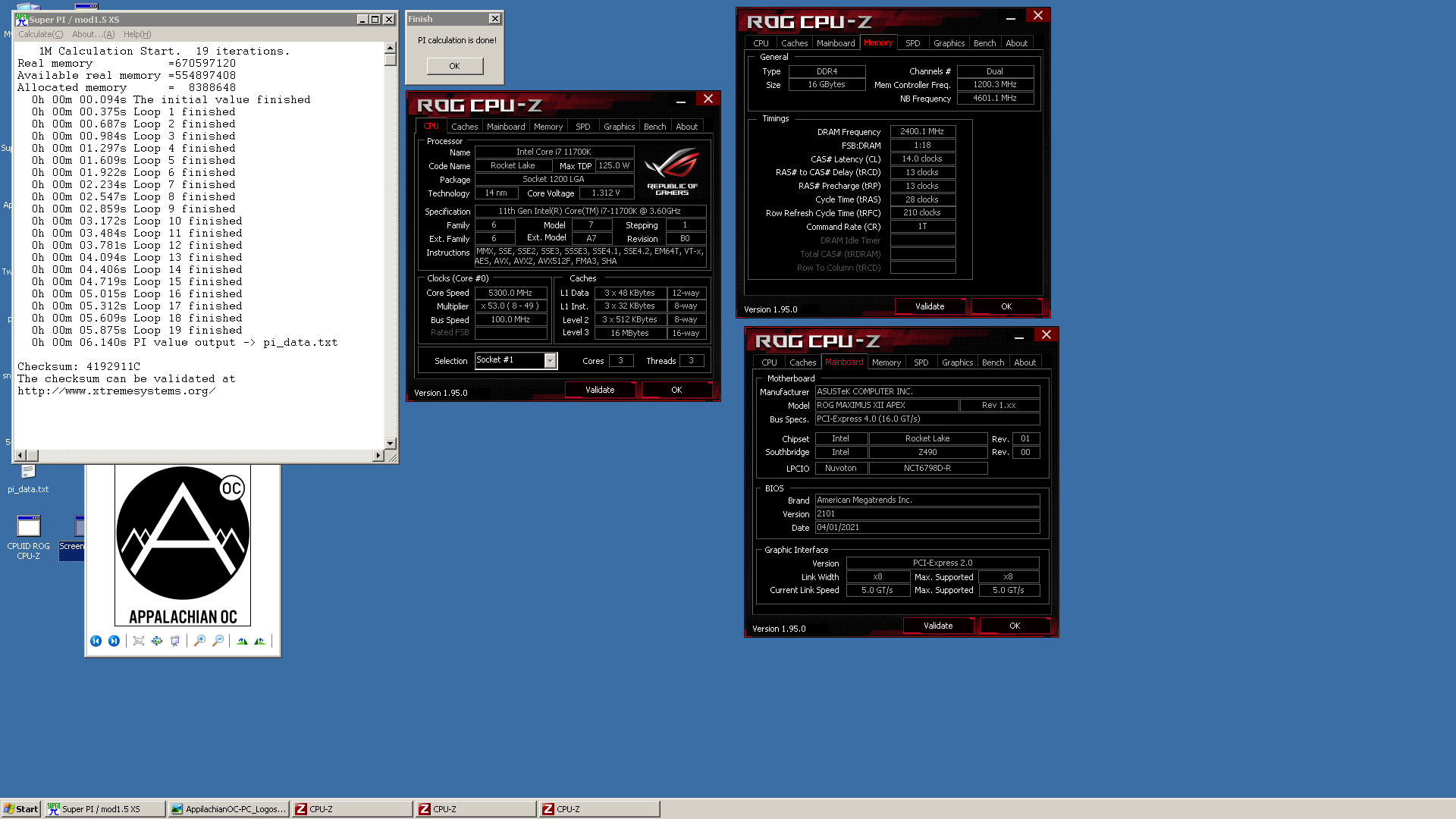Switch to Caches tab in CPU window
Screen dimensions: 1456x819
tap(464, 127)
